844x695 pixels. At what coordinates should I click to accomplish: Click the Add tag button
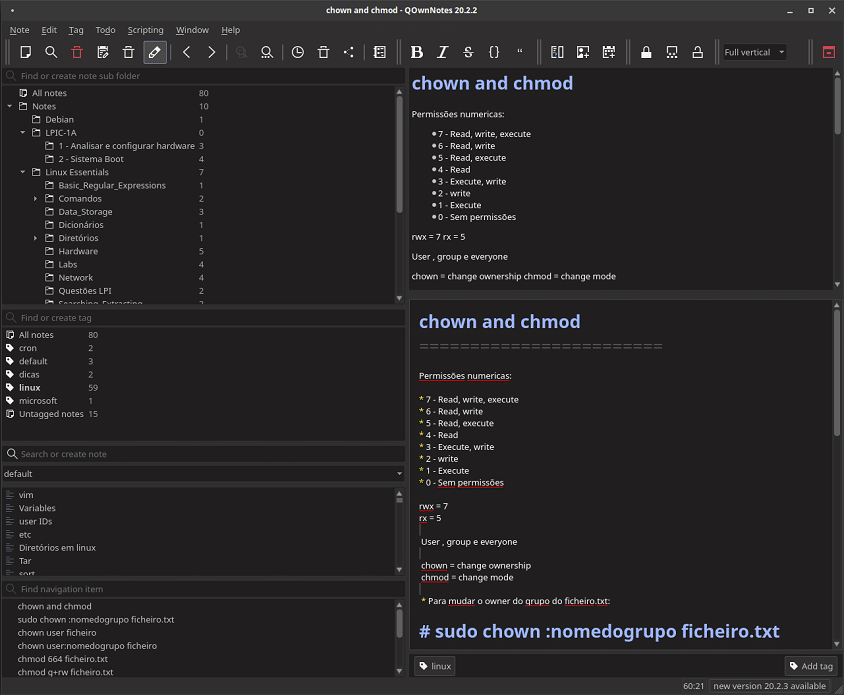810,666
